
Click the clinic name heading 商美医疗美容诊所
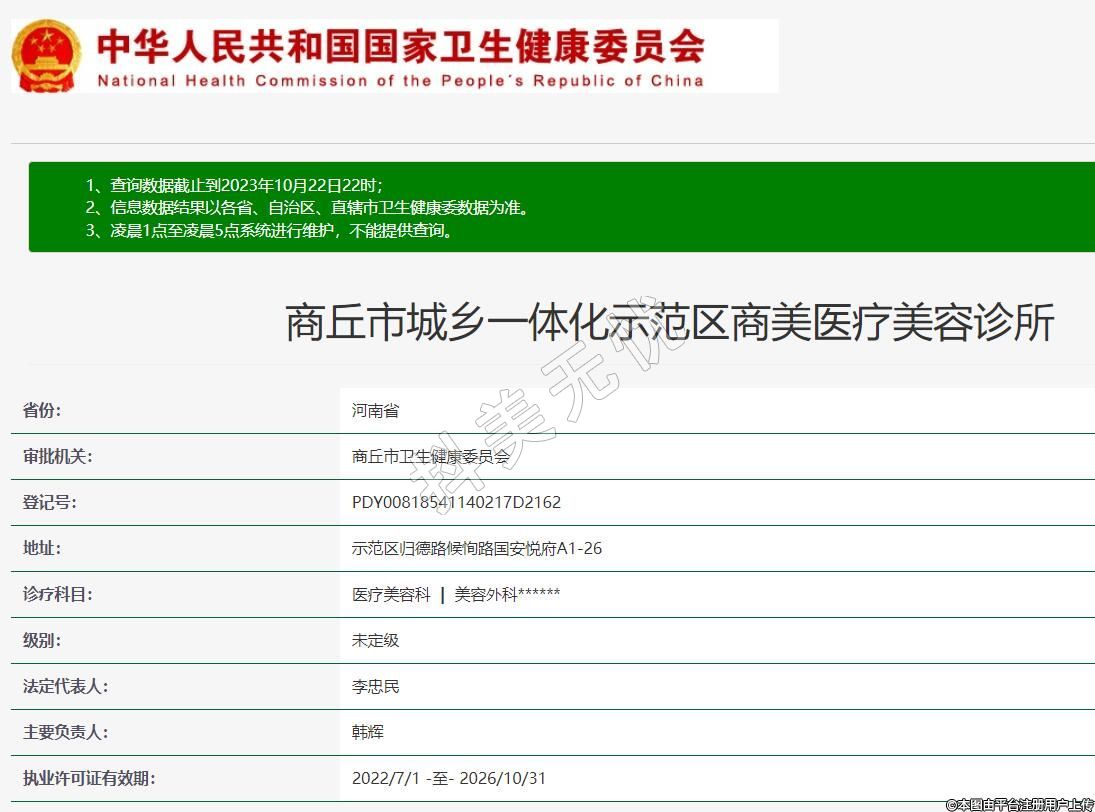point(669,324)
